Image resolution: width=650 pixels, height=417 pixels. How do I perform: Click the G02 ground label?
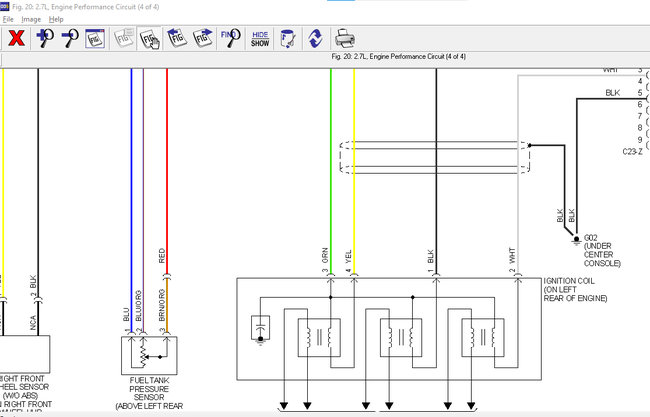590,238
